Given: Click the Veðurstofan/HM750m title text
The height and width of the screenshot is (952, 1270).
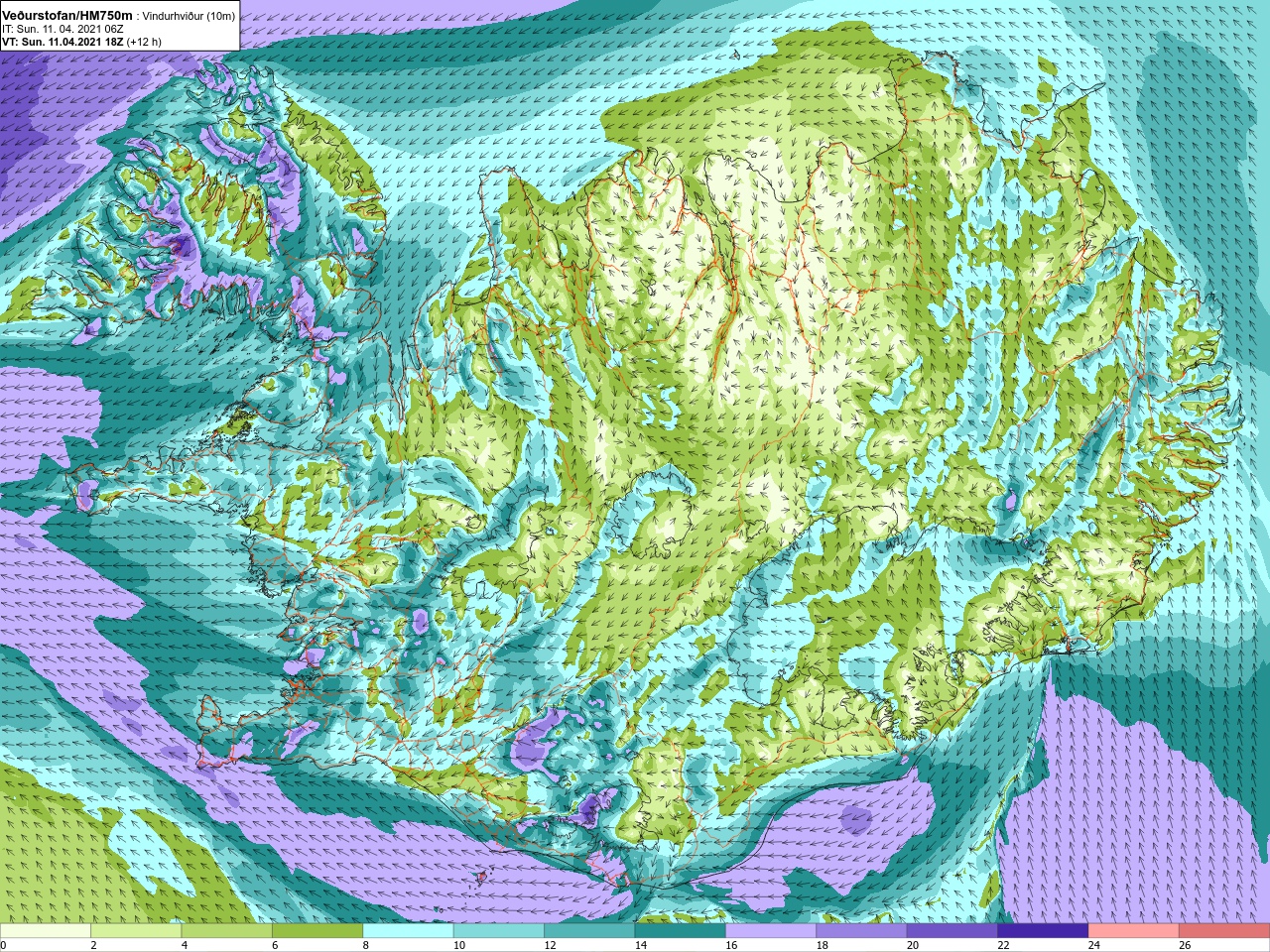Looking at the screenshot, I should 66,16.
